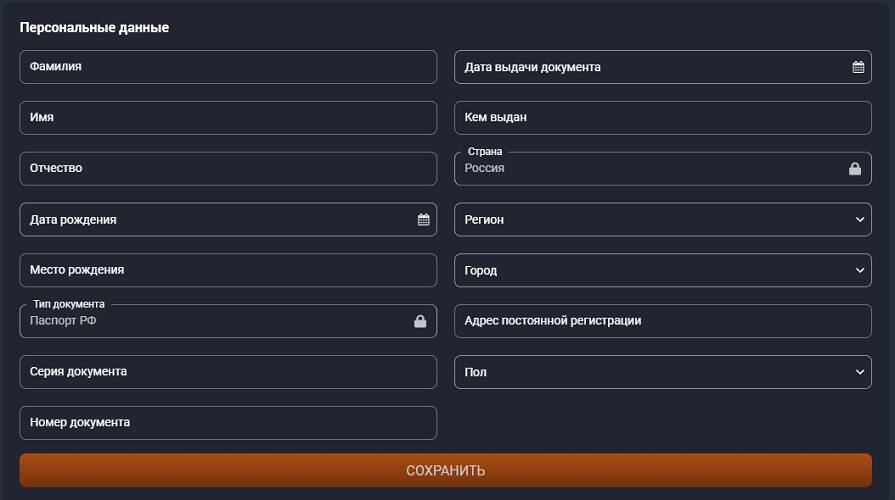Focus the Место рождения input field
The image size is (895, 500).
228,270
